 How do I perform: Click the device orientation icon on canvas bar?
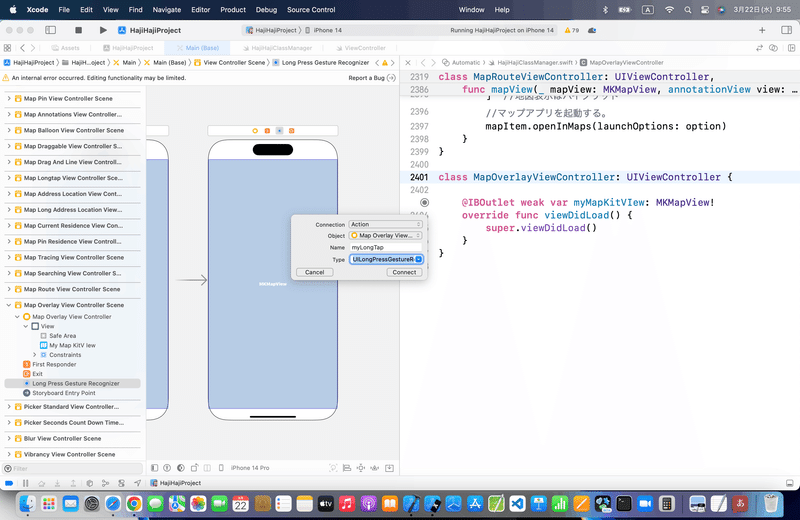(x=194, y=468)
